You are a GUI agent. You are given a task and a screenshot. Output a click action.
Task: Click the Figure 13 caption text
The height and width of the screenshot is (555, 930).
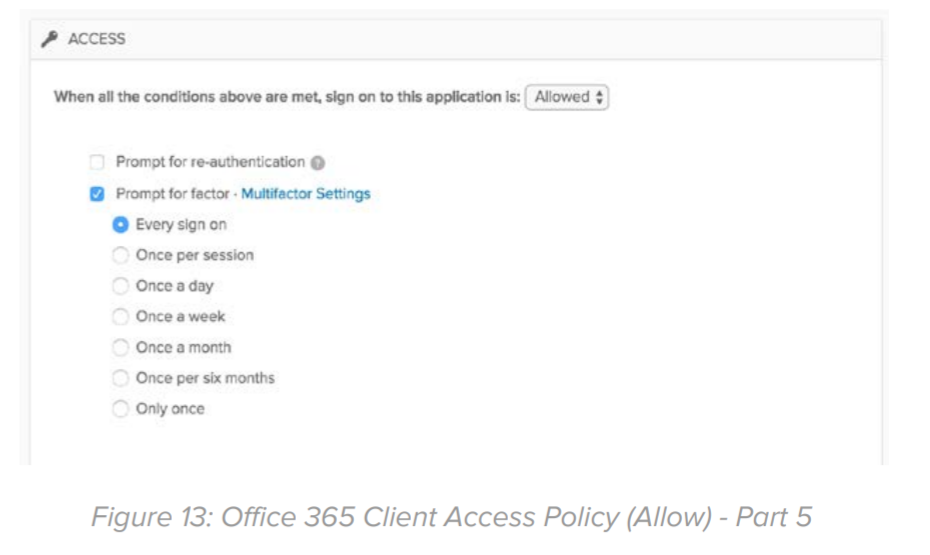pos(451,518)
